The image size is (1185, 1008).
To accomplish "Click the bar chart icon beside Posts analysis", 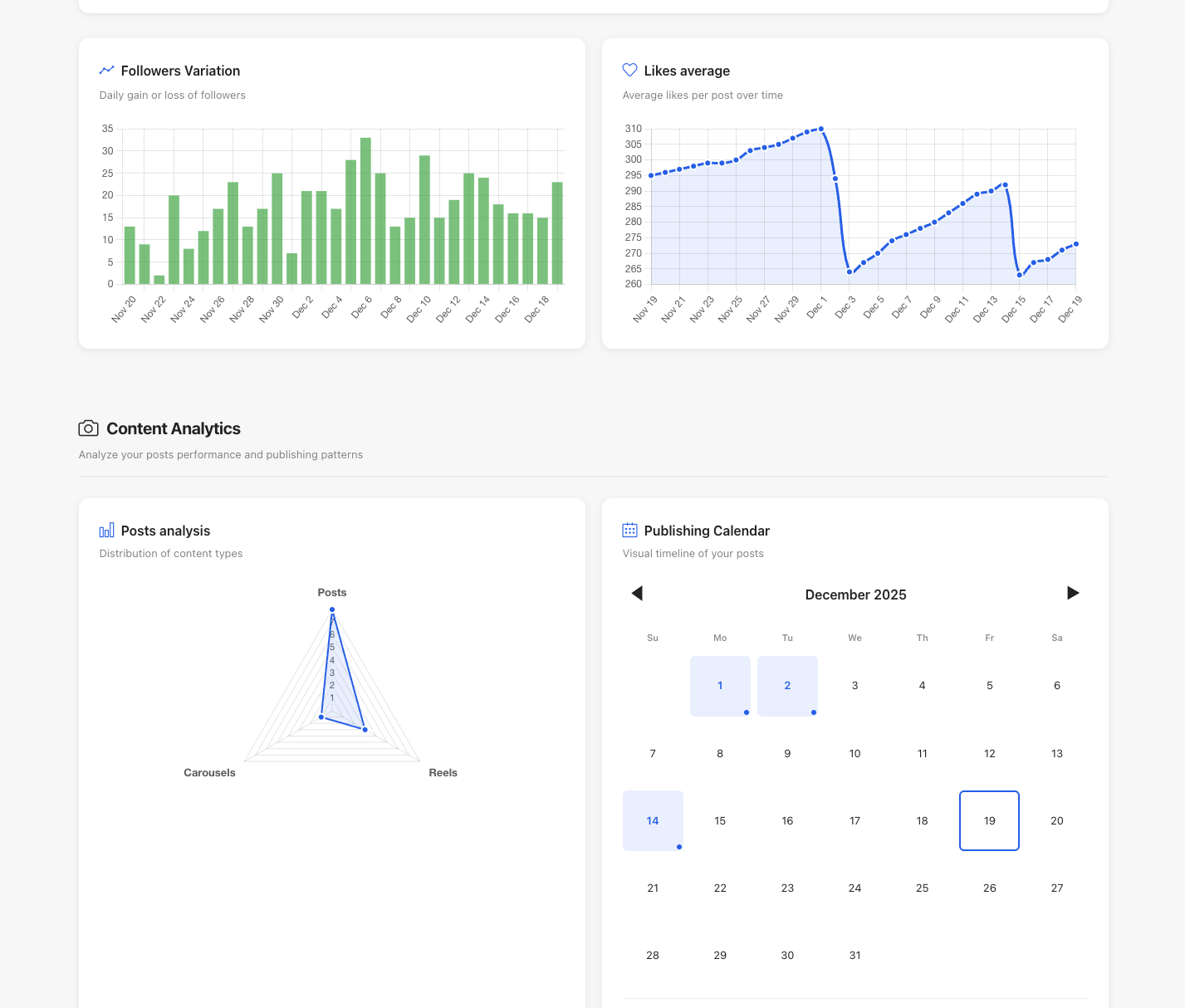I will click(106, 530).
